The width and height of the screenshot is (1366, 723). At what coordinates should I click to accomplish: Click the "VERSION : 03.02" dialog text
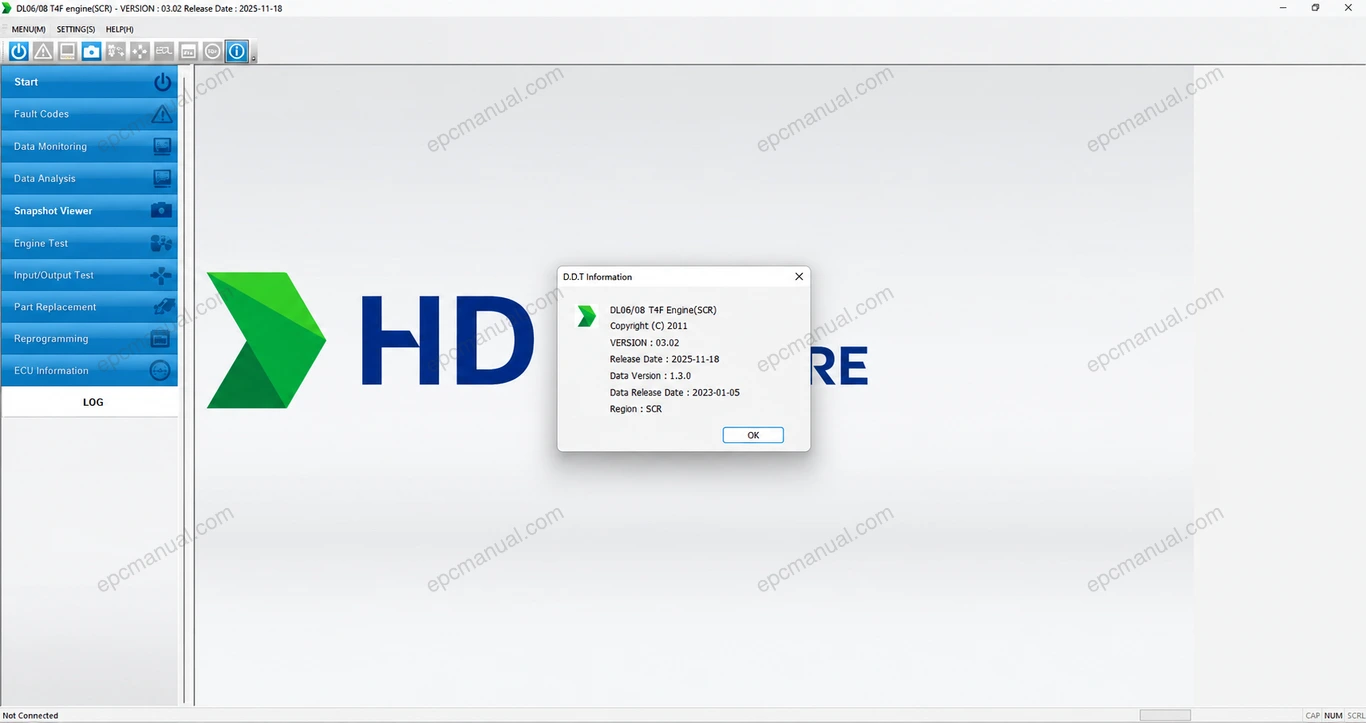point(644,343)
